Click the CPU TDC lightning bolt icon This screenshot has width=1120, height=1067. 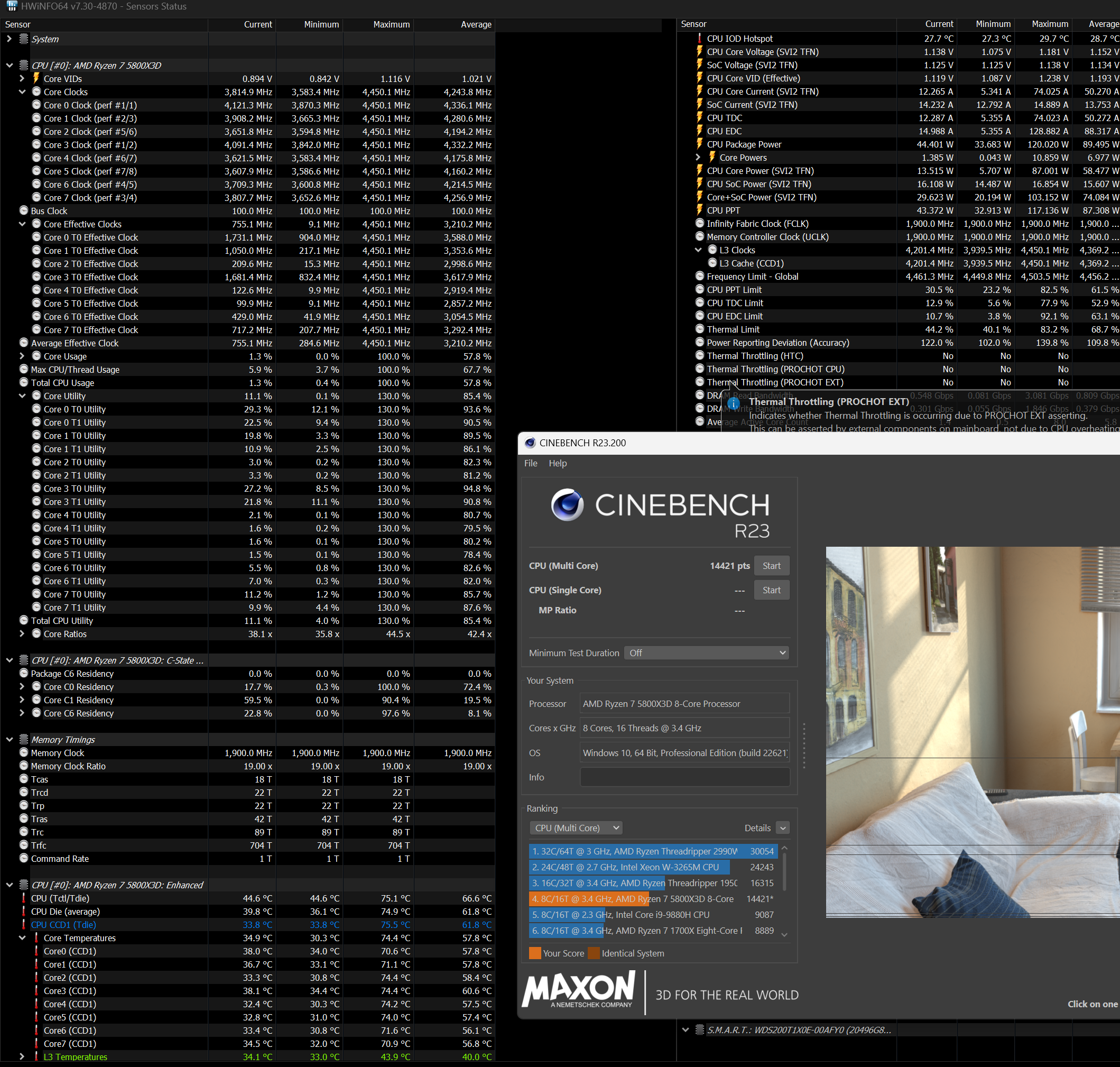tap(700, 118)
